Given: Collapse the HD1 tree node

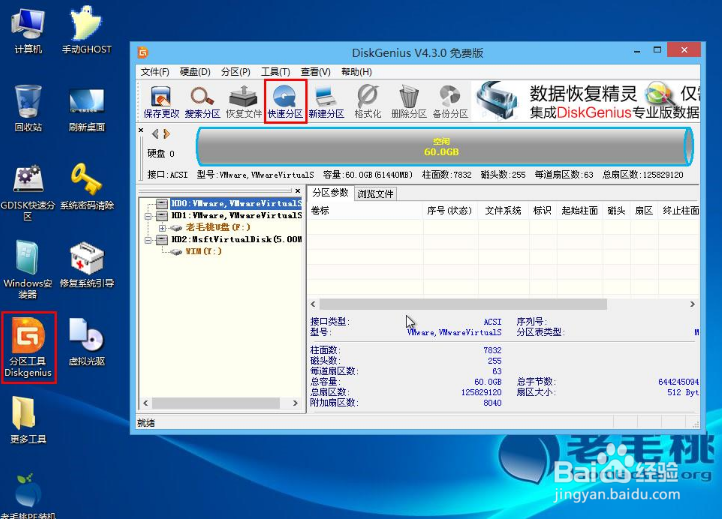Looking at the screenshot, I should [148, 216].
